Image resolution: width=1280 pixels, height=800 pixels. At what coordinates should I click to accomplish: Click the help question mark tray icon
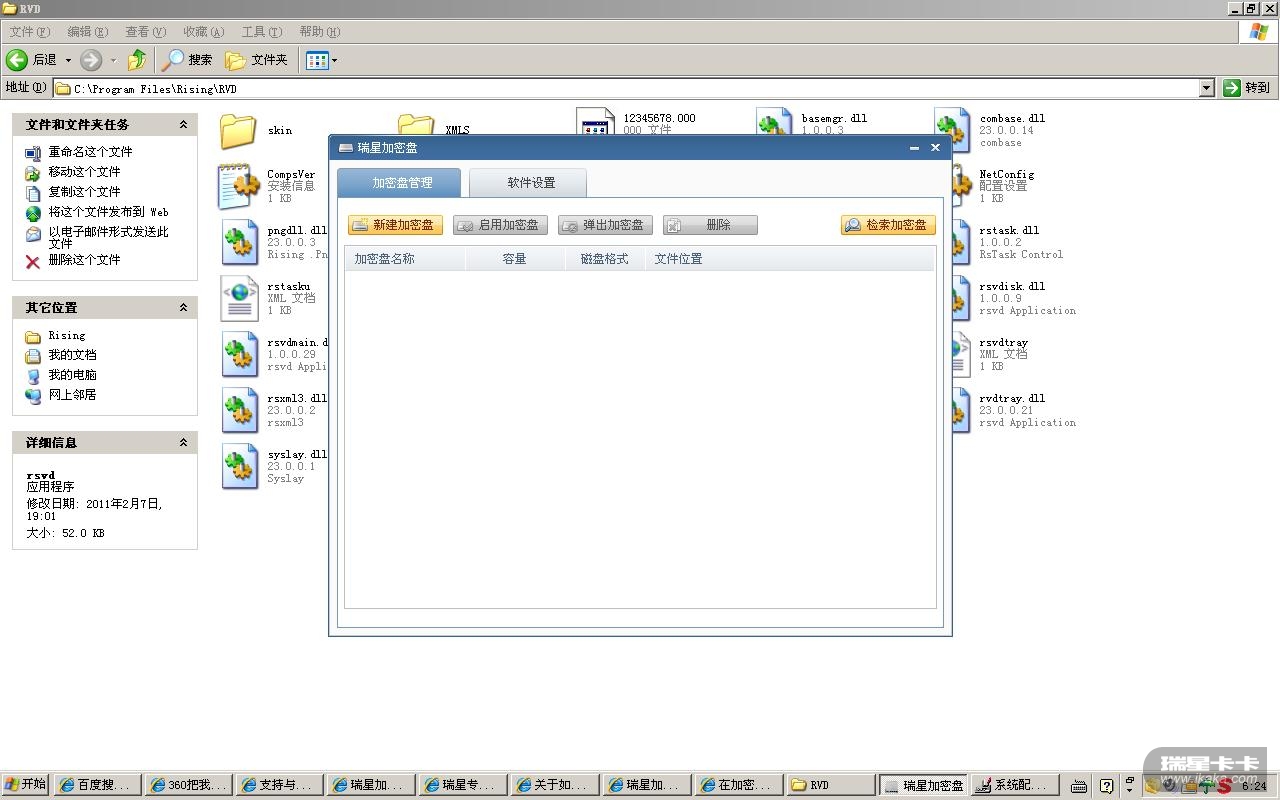1106,786
